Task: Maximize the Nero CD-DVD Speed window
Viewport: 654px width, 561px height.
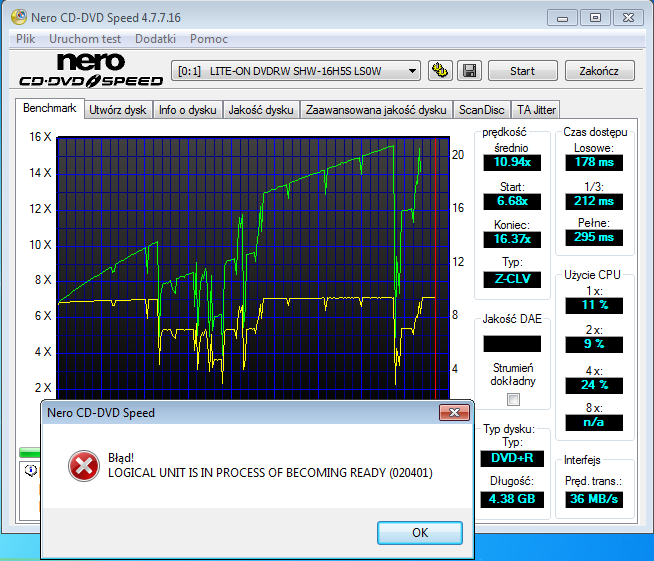Action: click(x=595, y=18)
